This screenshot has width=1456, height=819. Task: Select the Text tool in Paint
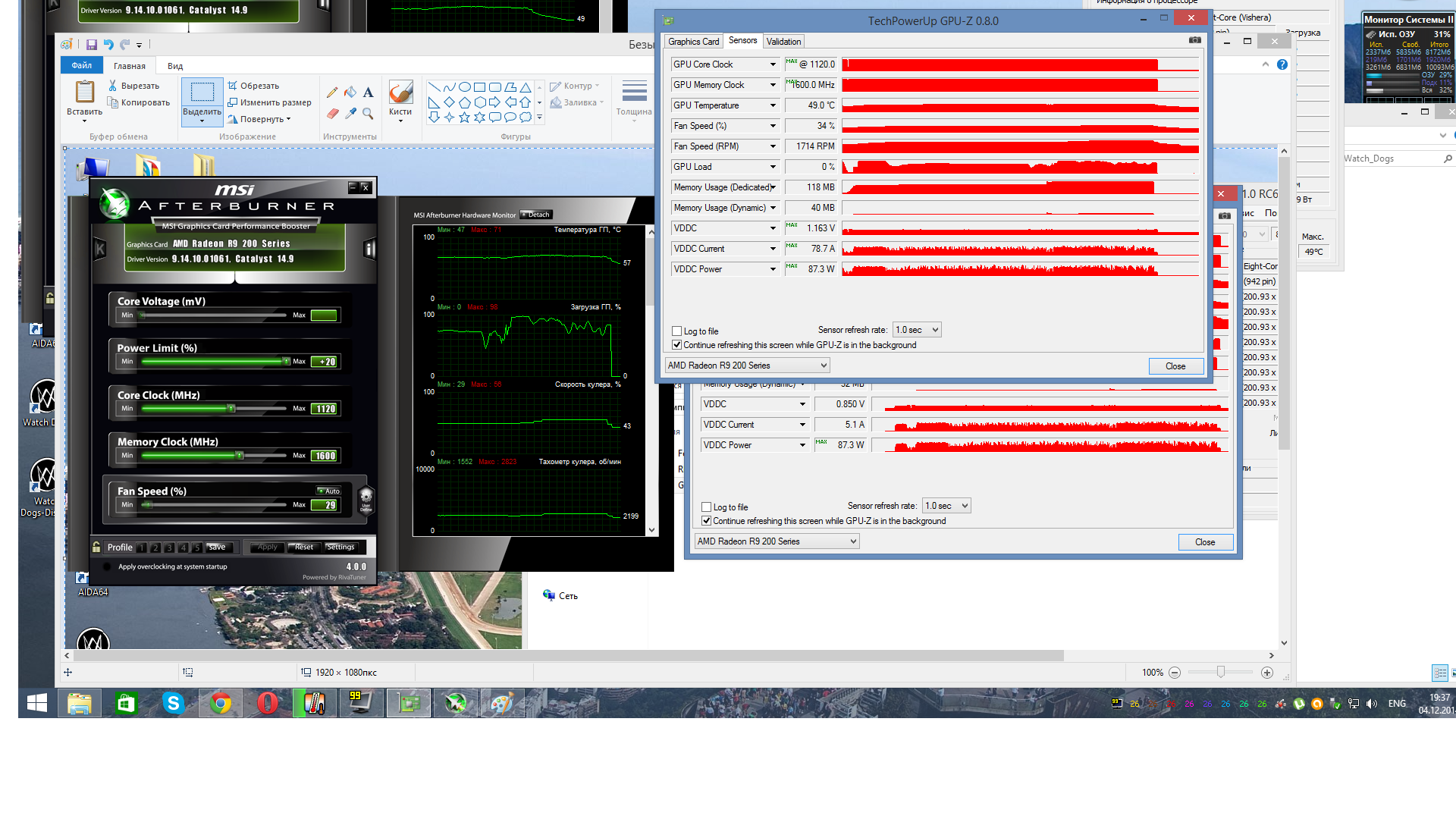point(368,93)
